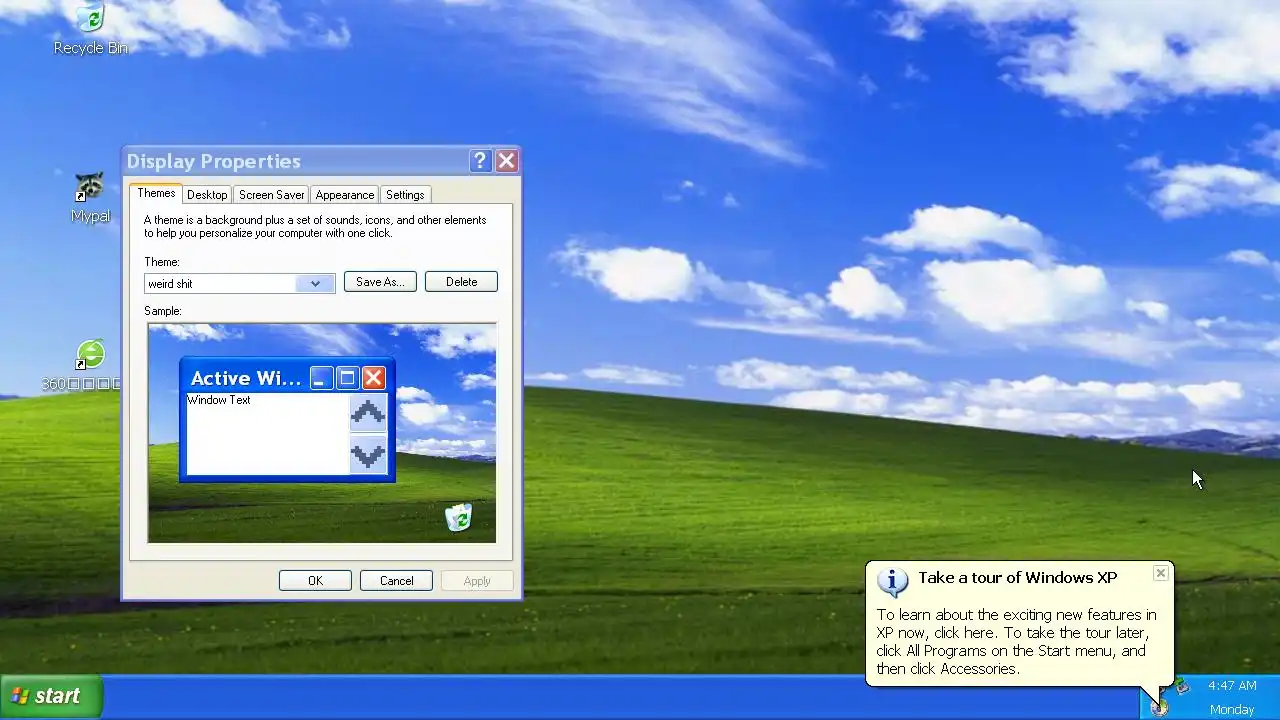Click the Monday day label in tray
This screenshot has height=720, width=1280.
1232,710
